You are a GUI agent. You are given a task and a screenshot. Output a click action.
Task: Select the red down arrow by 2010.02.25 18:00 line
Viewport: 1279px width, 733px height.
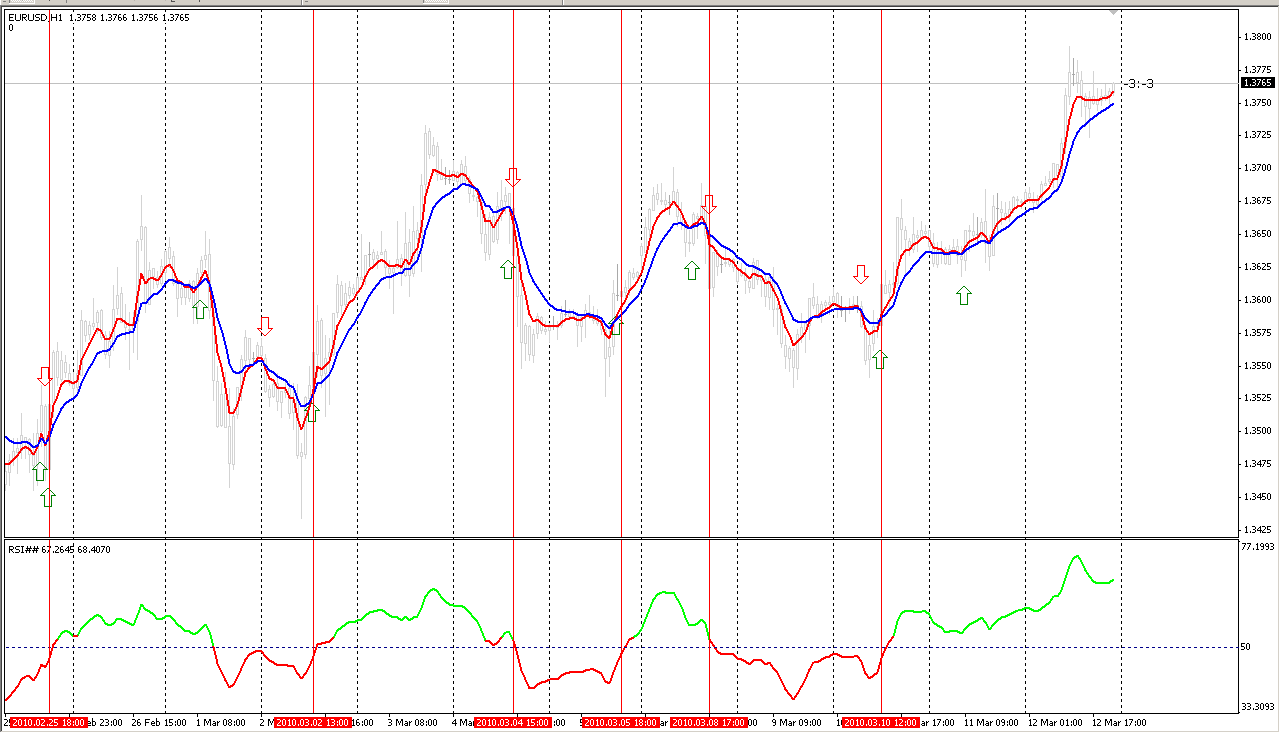(45, 376)
